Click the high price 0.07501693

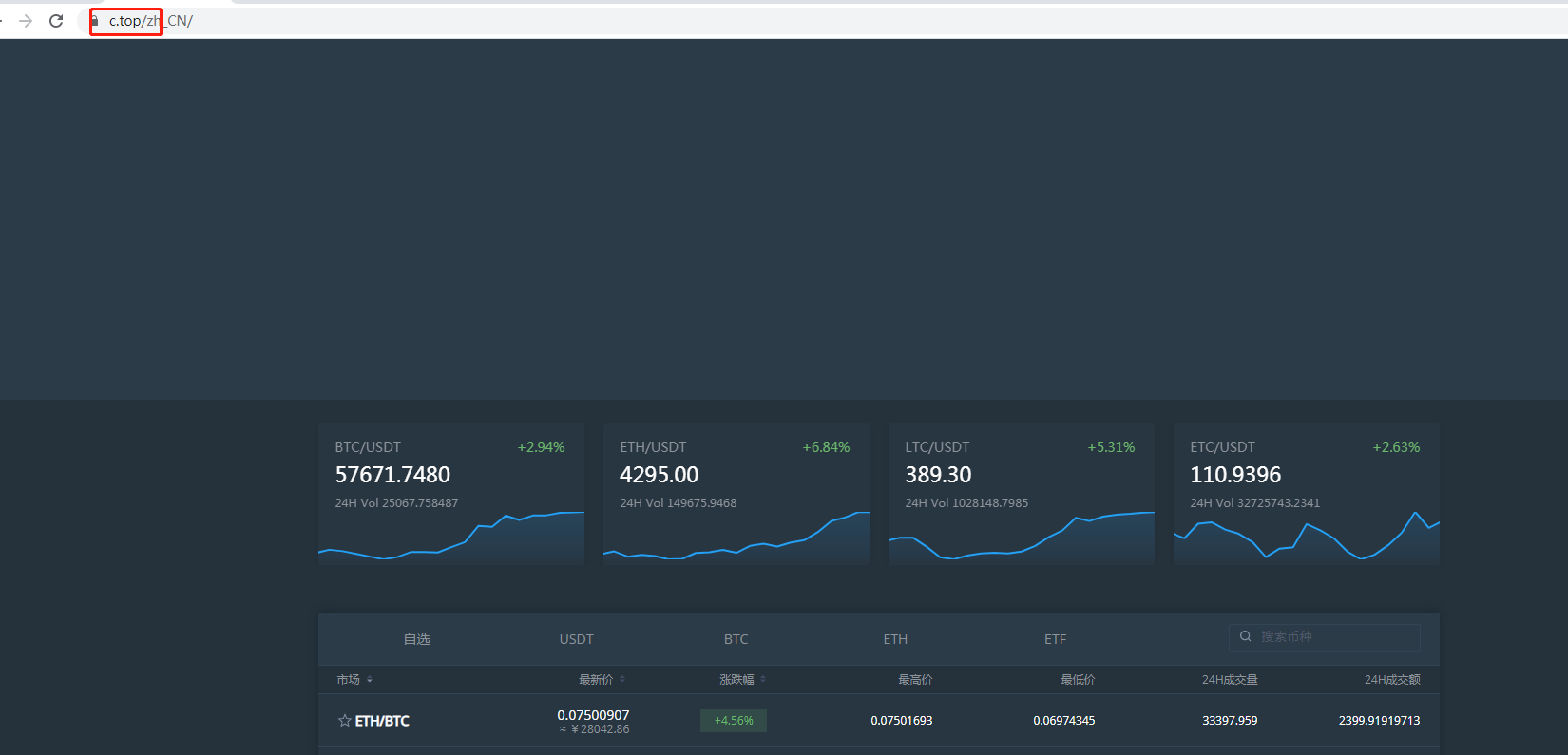click(x=902, y=721)
